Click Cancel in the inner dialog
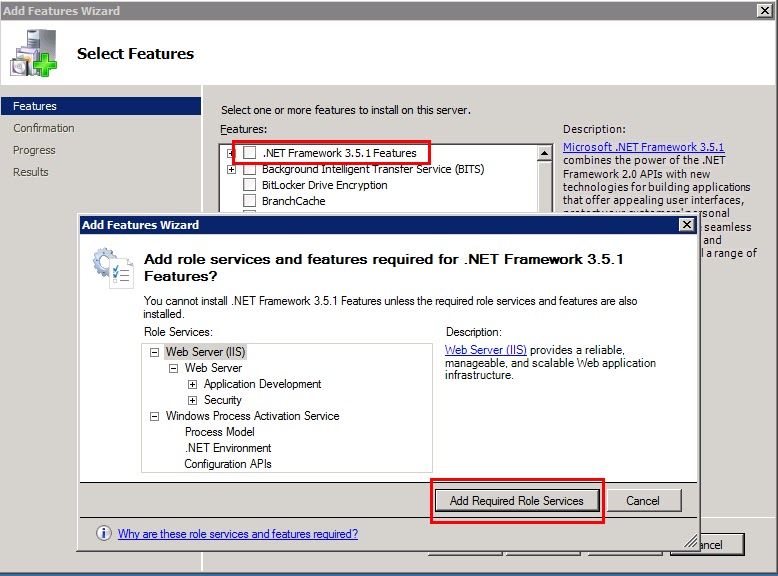 (643, 501)
